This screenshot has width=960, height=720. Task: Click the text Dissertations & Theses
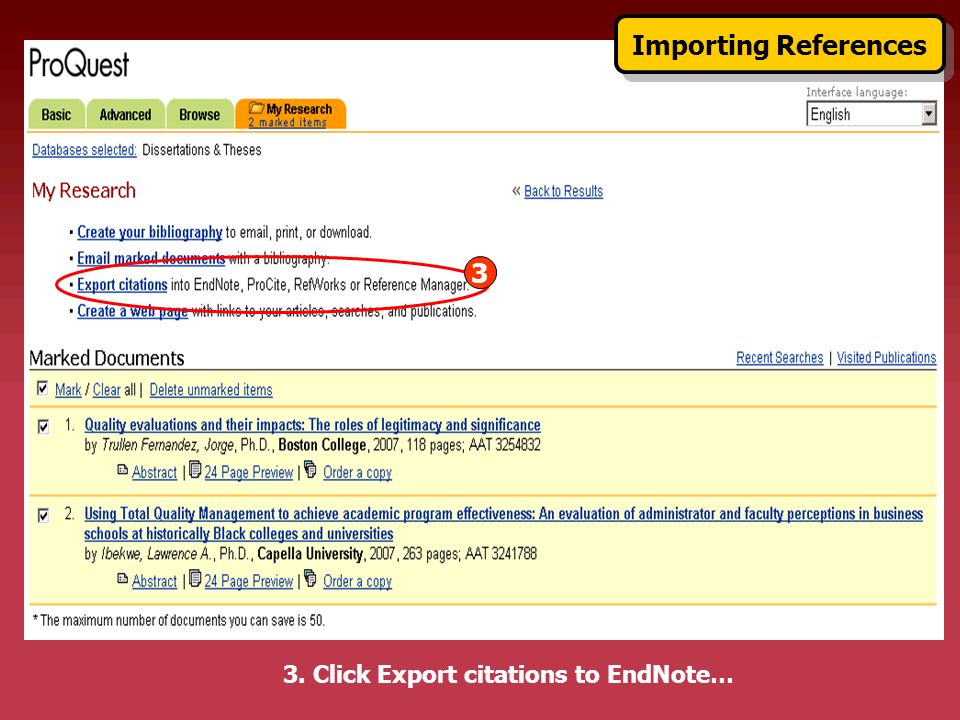click(202, 150)
